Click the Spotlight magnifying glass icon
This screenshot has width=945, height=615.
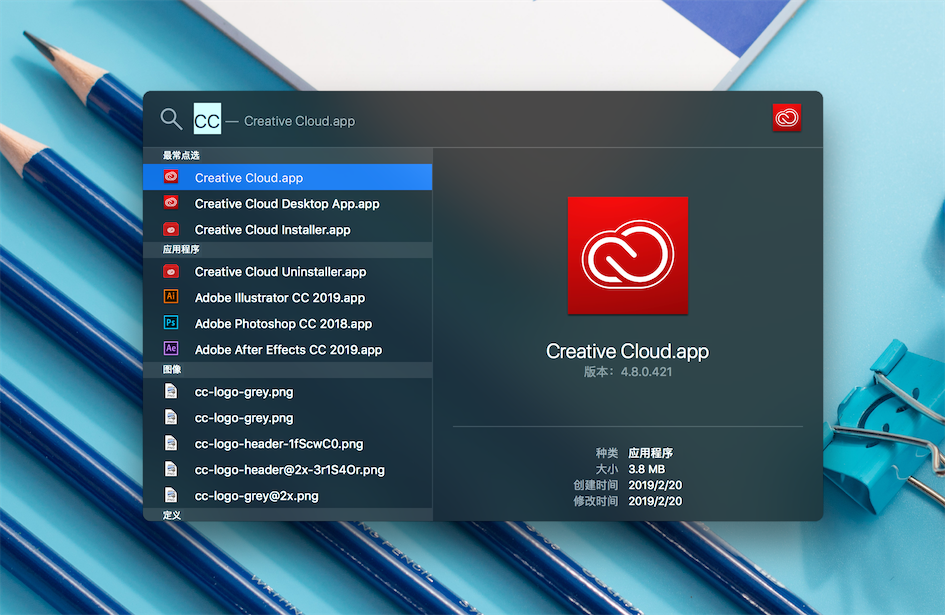pyautogui.click(x=171, y=119)
